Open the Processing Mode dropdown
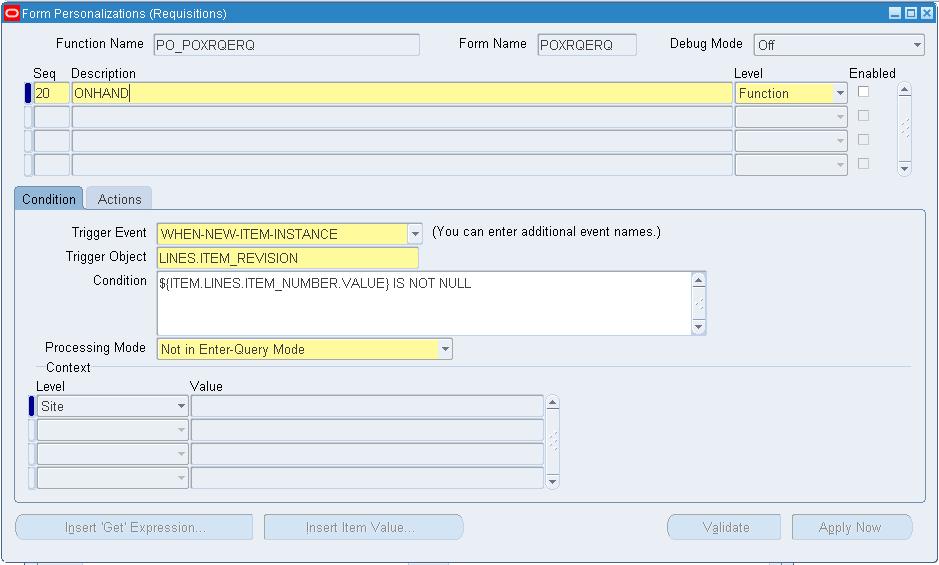 [445, 349]
